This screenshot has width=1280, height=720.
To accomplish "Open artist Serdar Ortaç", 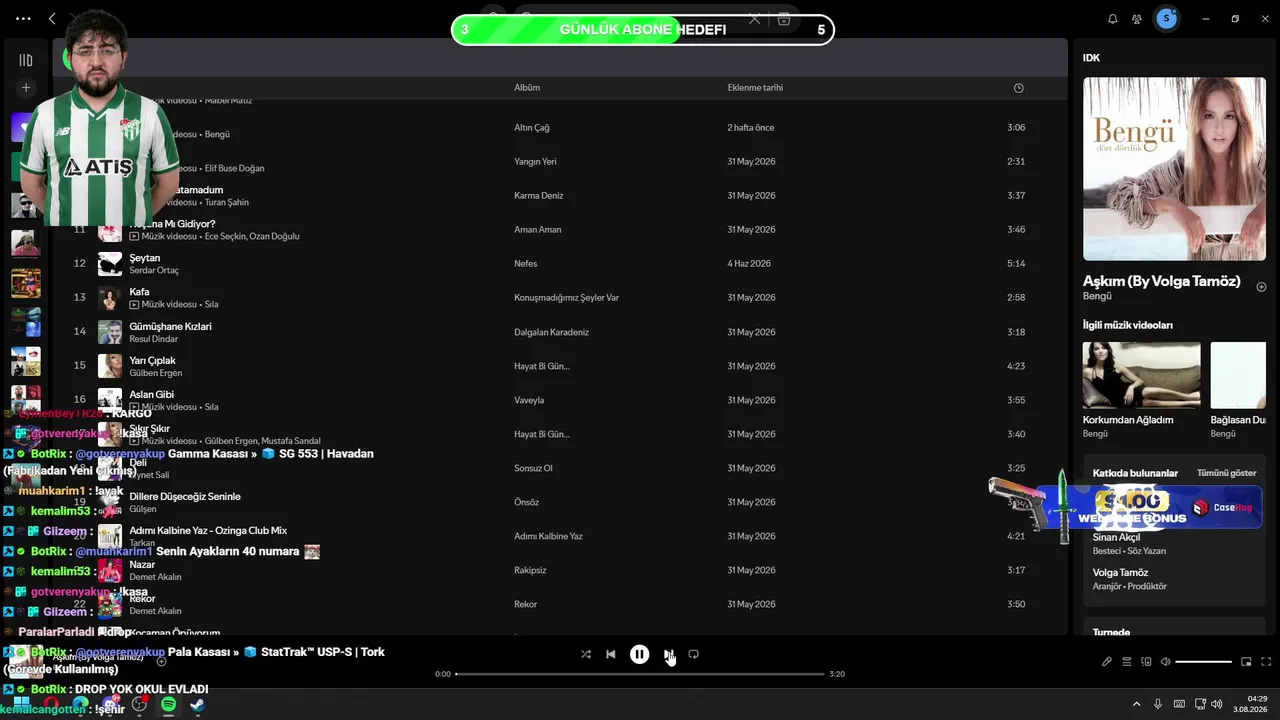I will [x=154, y=271].
